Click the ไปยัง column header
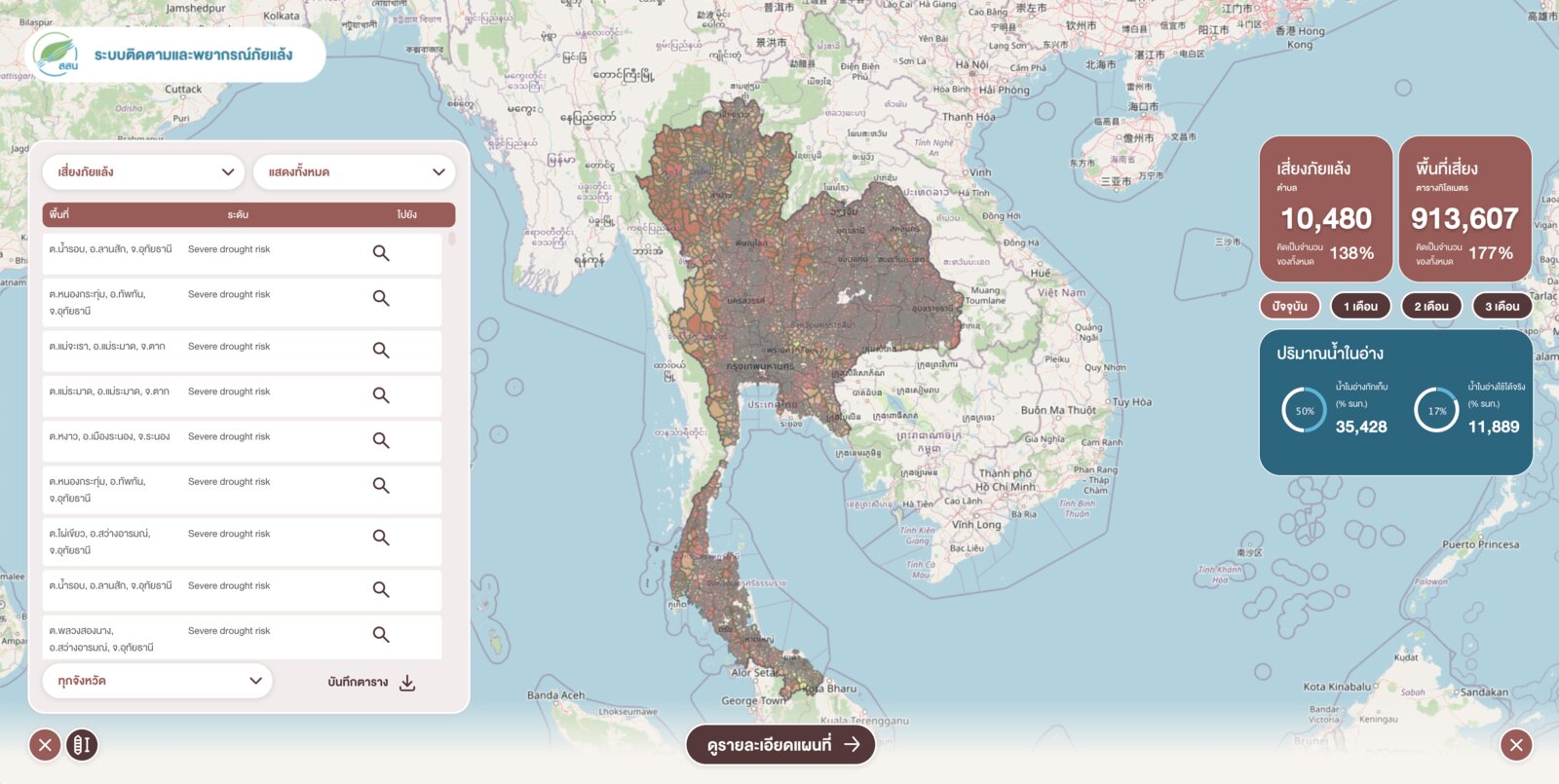The height and width of the screenshot is (784, 1559). (x=406, y=214)
